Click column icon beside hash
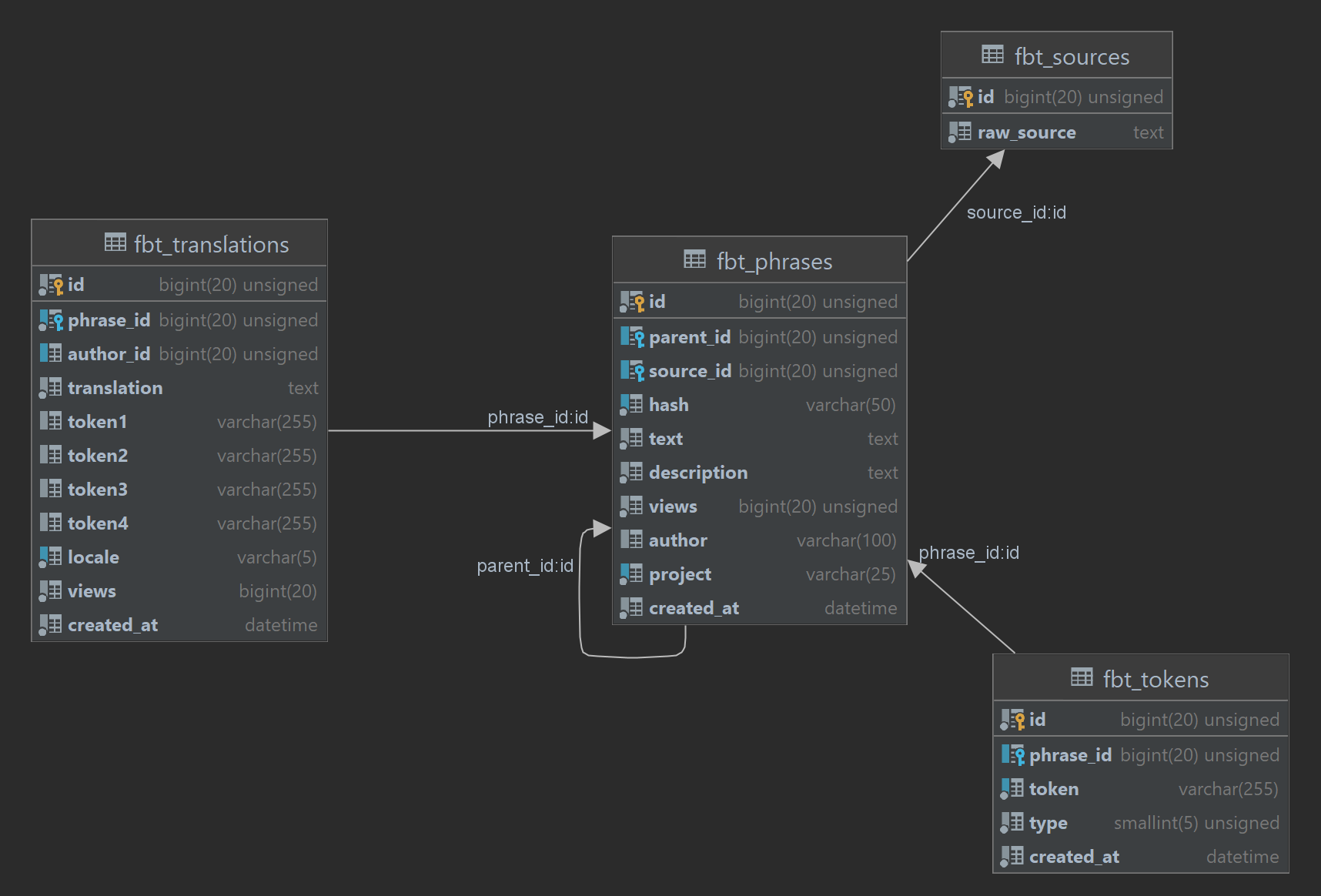1321x896 pixels. pos(631,405)
